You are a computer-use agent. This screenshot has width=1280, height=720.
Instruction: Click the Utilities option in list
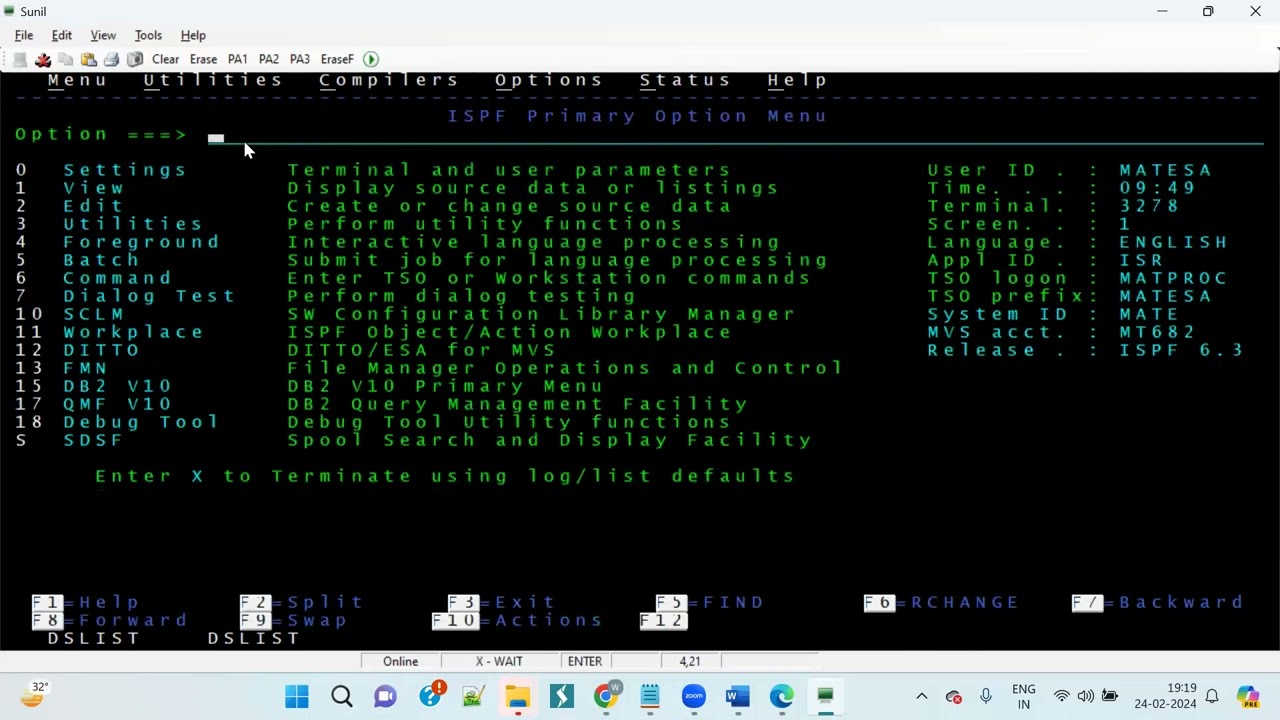(133, 224)
